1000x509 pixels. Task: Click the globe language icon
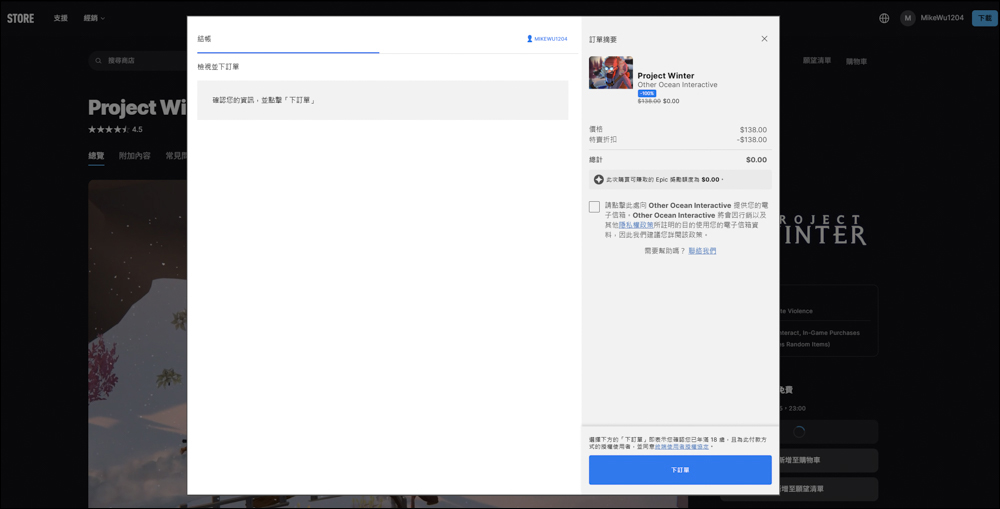[884, 18]
